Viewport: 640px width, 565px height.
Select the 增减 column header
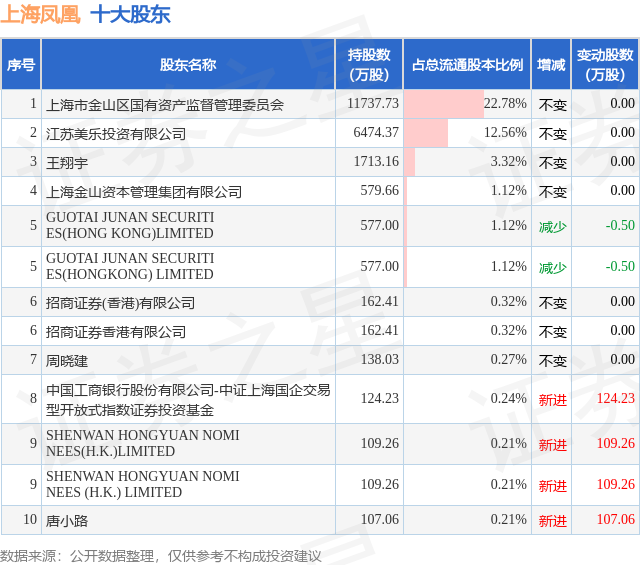[x=551, y=65]
